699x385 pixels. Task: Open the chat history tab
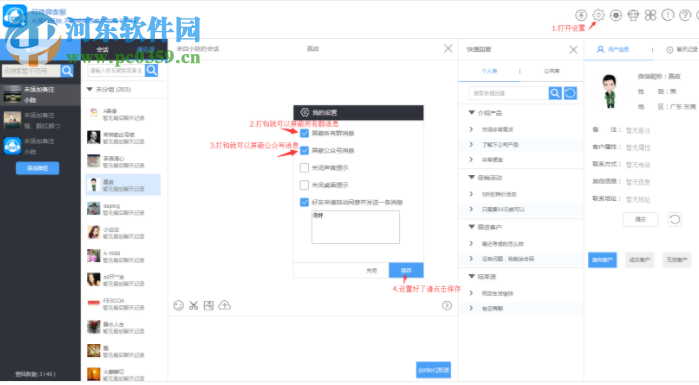(x=682, y=49)
